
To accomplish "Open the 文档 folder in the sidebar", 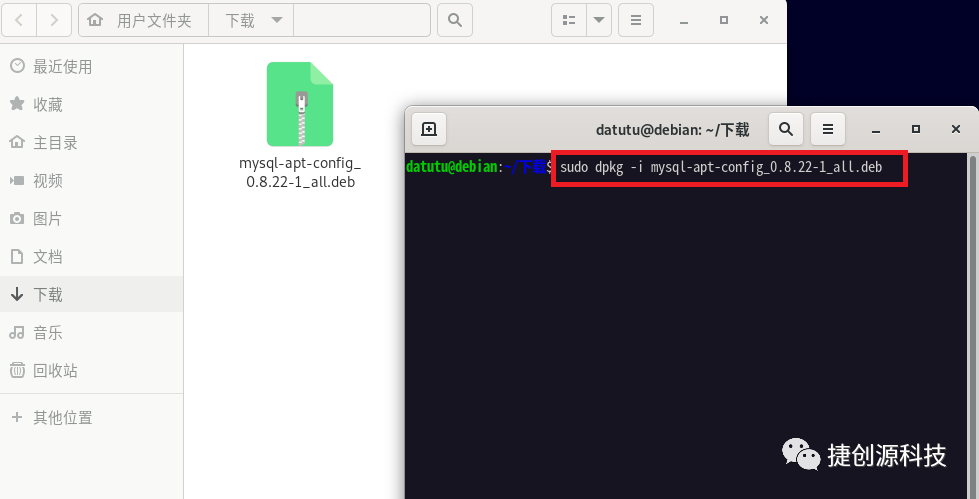I will (92, 257).
